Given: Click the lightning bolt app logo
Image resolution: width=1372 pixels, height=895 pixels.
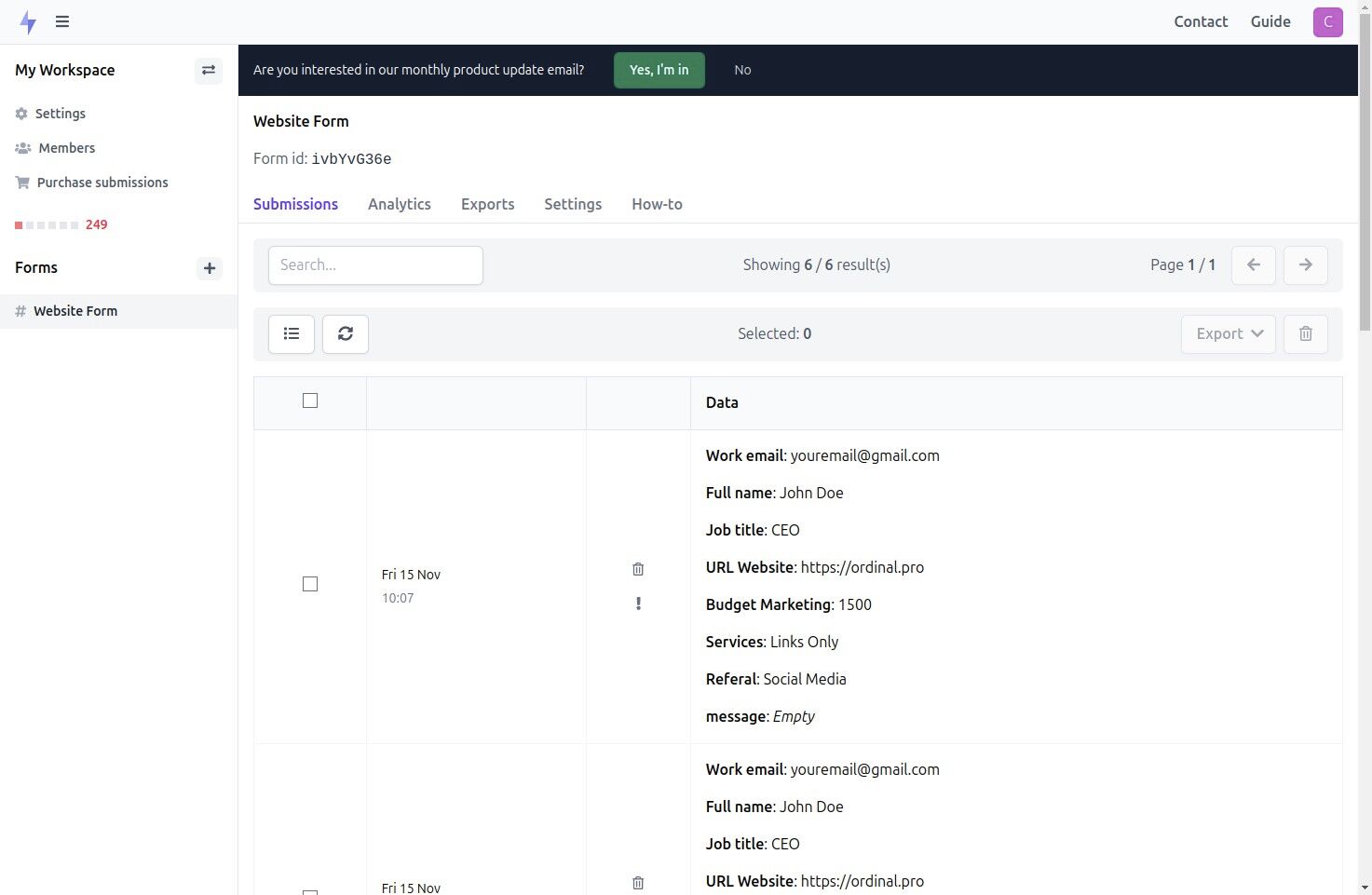Looking at the screenshot, I should (28, 21).
